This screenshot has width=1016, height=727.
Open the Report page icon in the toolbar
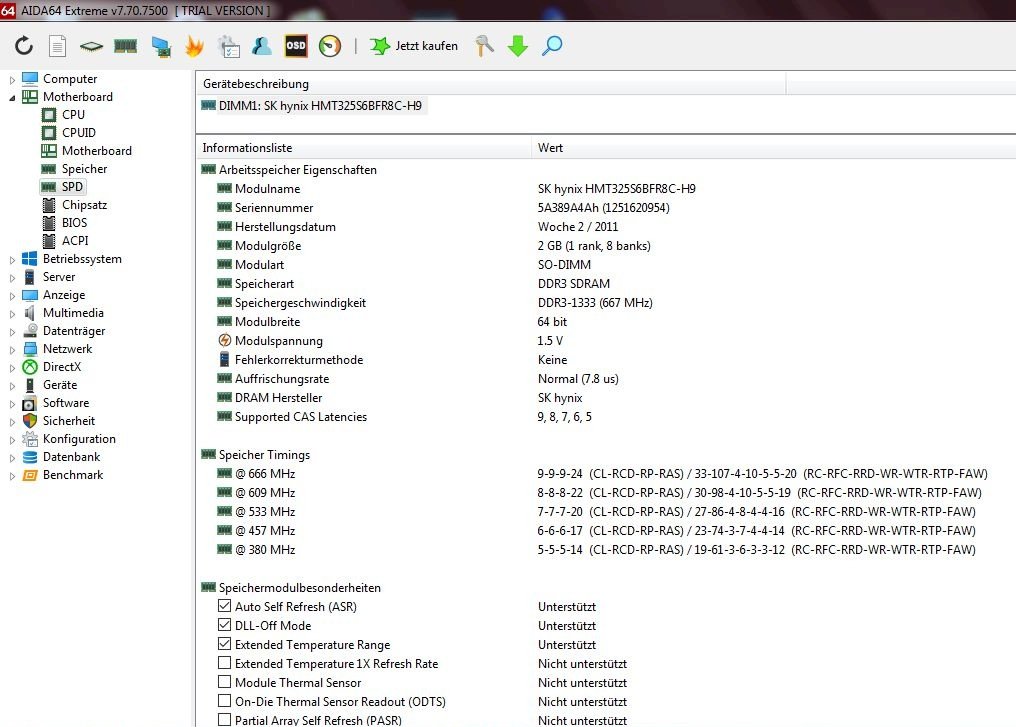click(x=58, y=46)
